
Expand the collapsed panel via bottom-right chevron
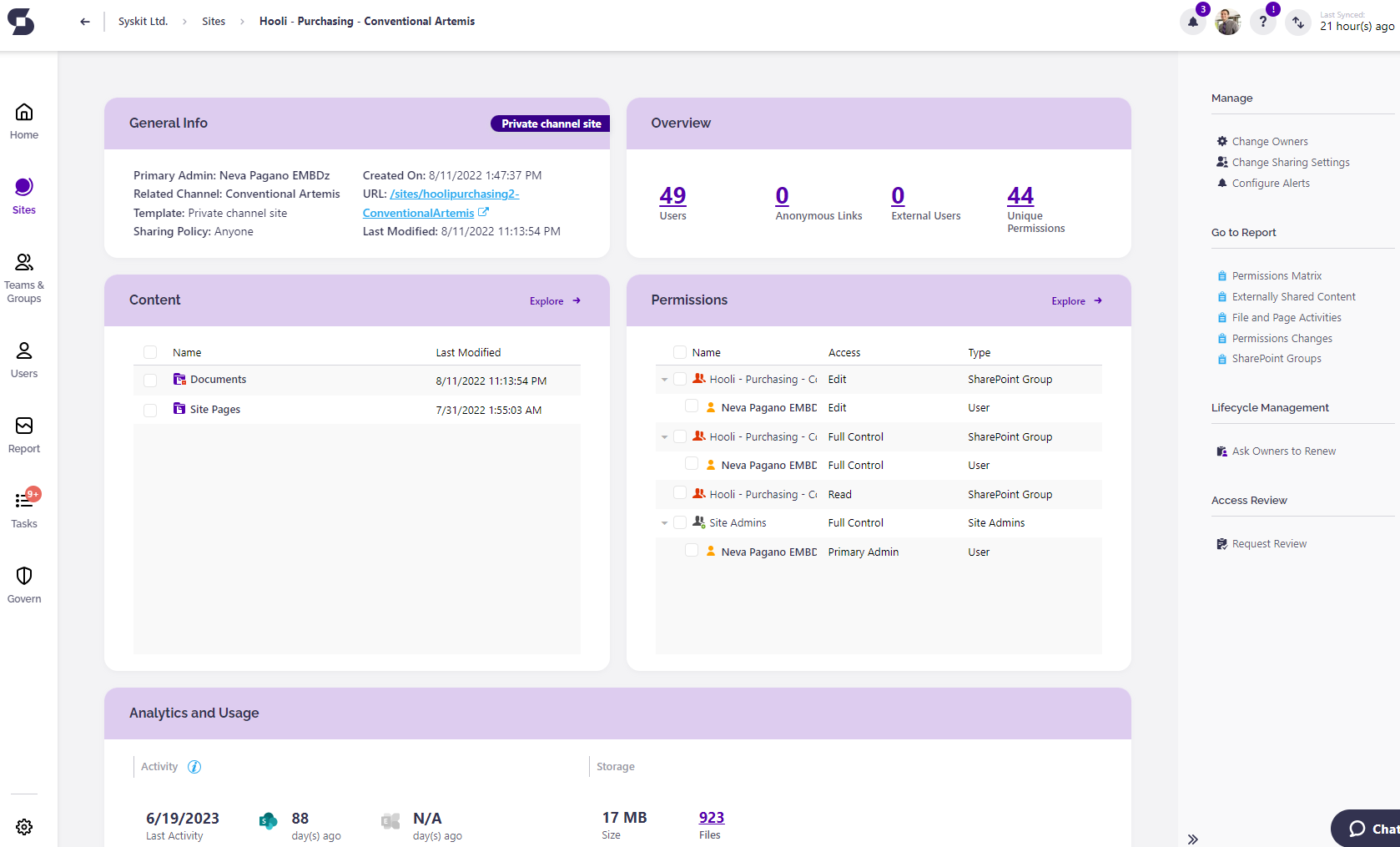[x=1193, y=839]
